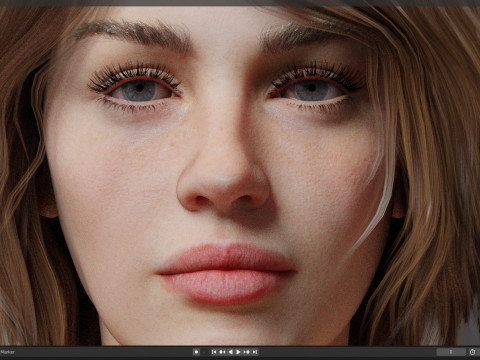Image resolution: width=480 pixels, height=360 pixels.
Task: Jump to the previous keyframe
Action: point(222,352)
